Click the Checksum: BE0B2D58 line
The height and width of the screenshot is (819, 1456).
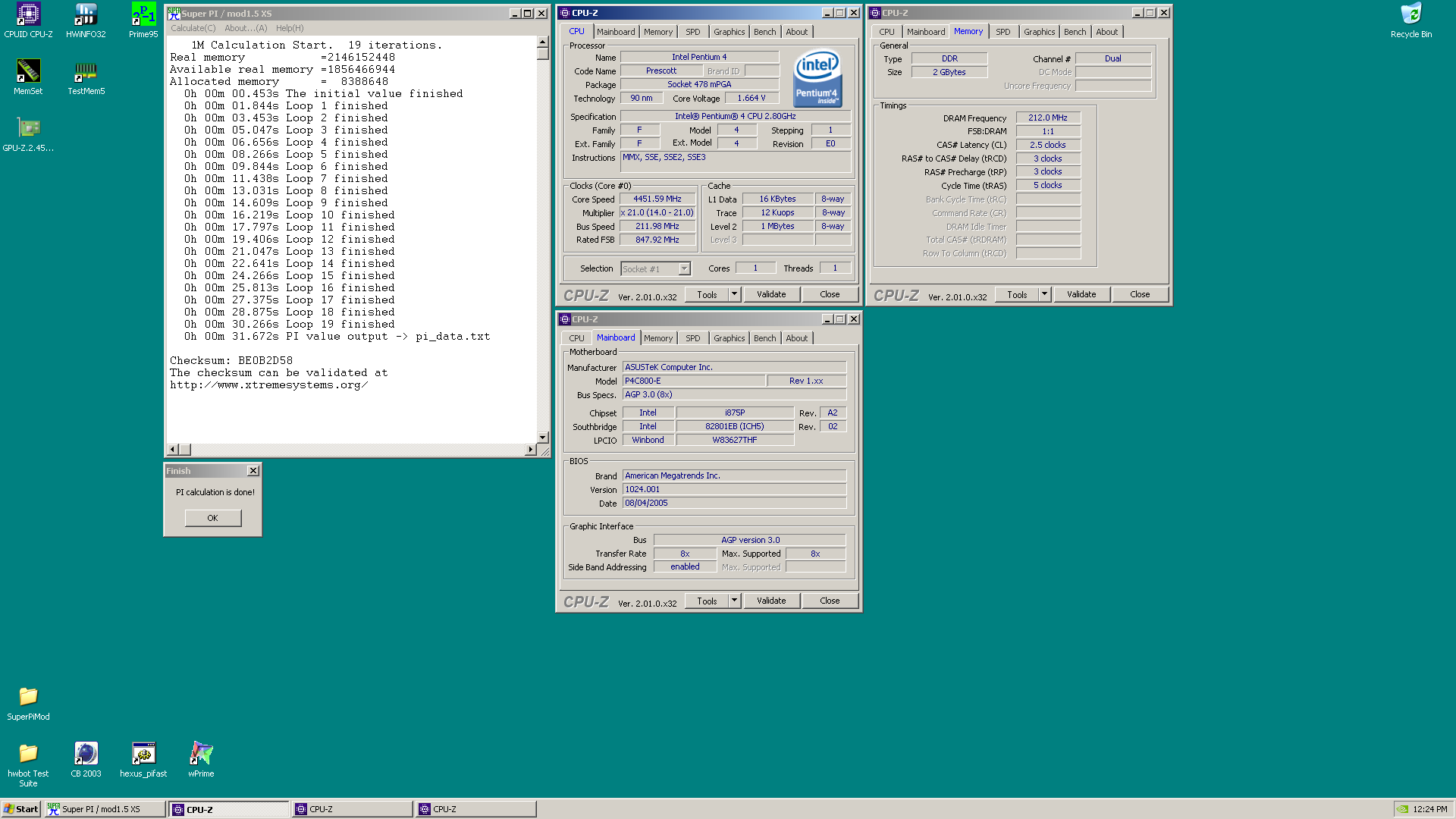click(231, 361)
